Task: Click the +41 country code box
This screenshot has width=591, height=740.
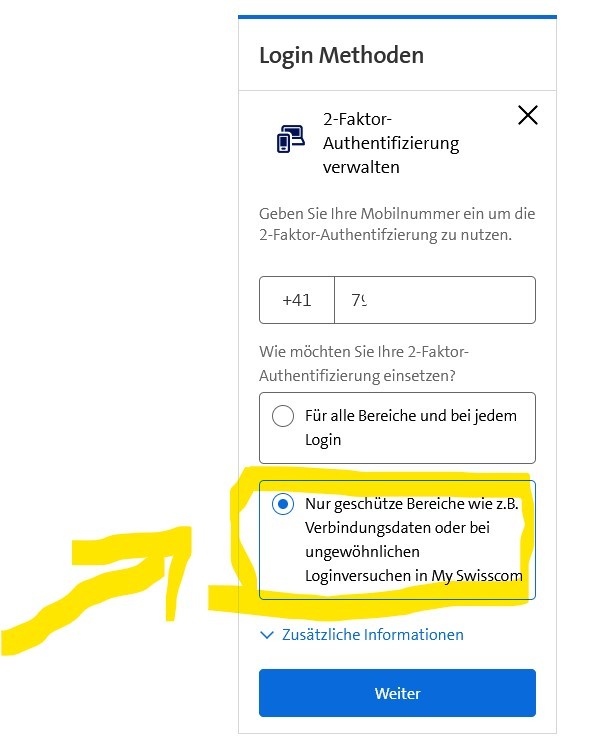Action: (x=297, y=300)
